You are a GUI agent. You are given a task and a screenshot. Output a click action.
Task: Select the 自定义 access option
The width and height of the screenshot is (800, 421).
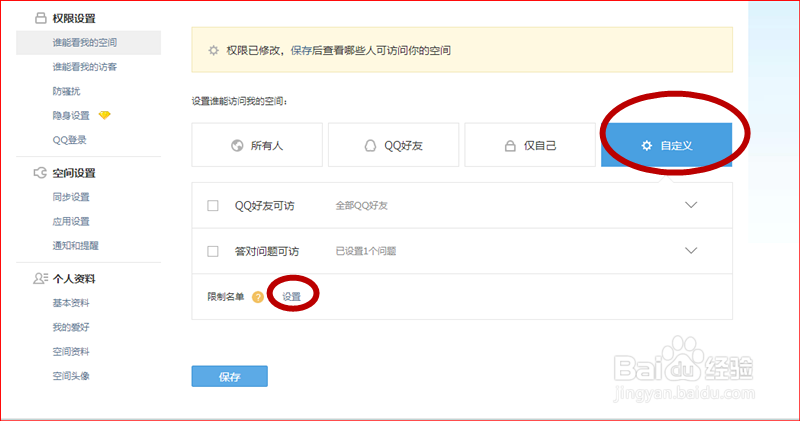[666, 145]
